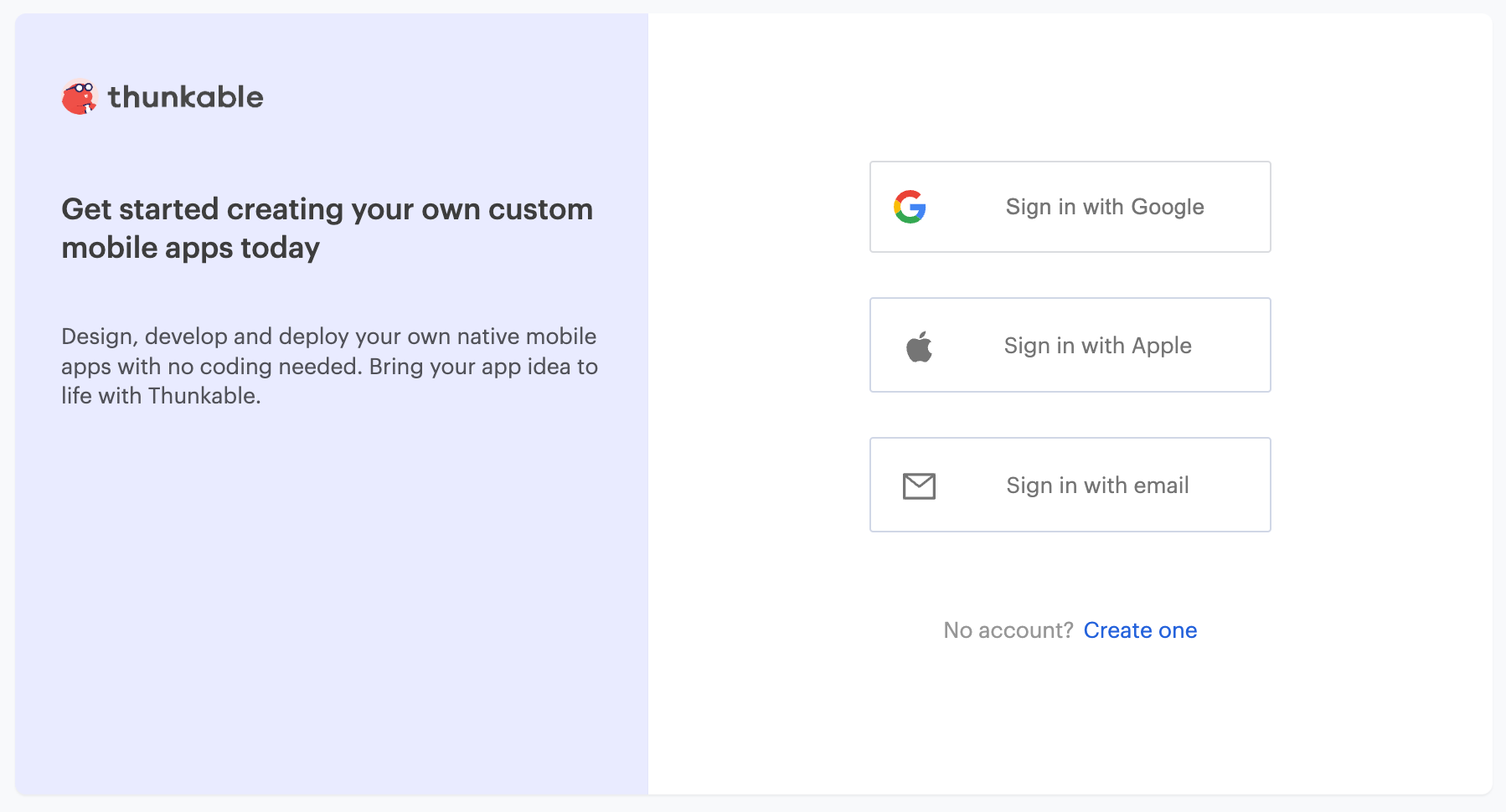The height and width of the screenshot is (812, 1506).
Task: Select the 'Sign in with Google' label text
Action: click(1104, 207)
